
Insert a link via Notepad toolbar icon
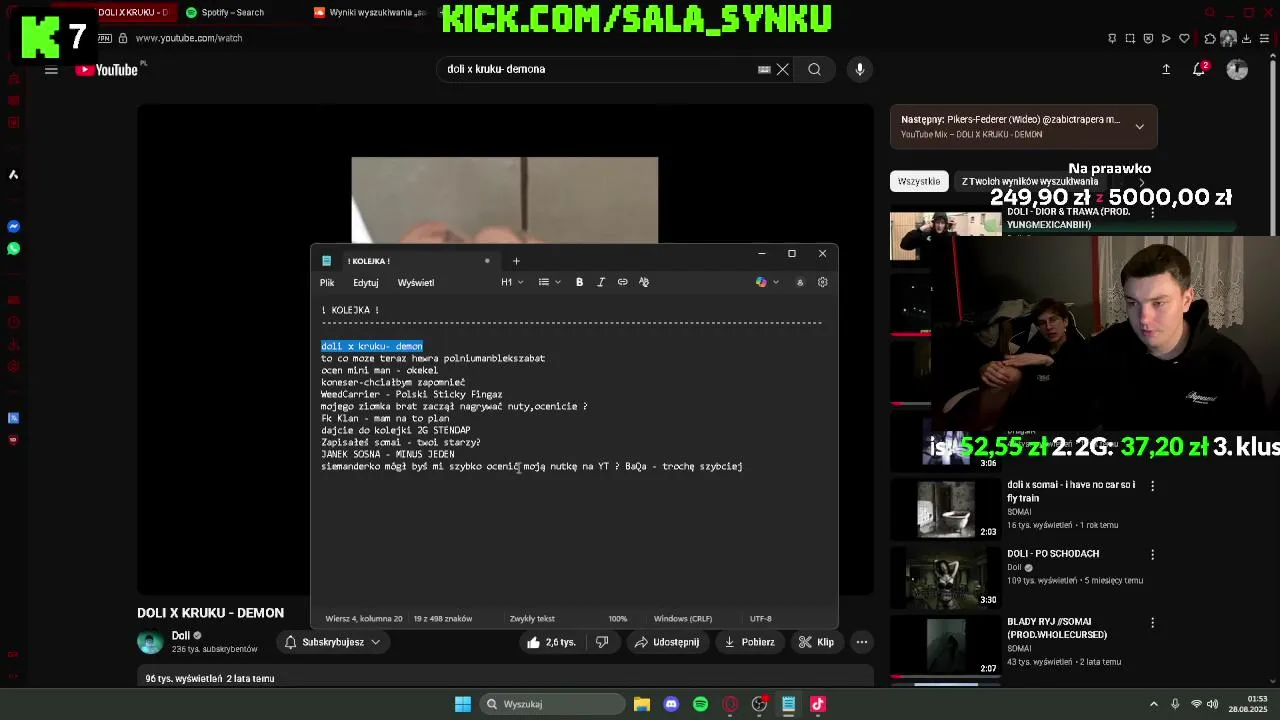point(622,282)
